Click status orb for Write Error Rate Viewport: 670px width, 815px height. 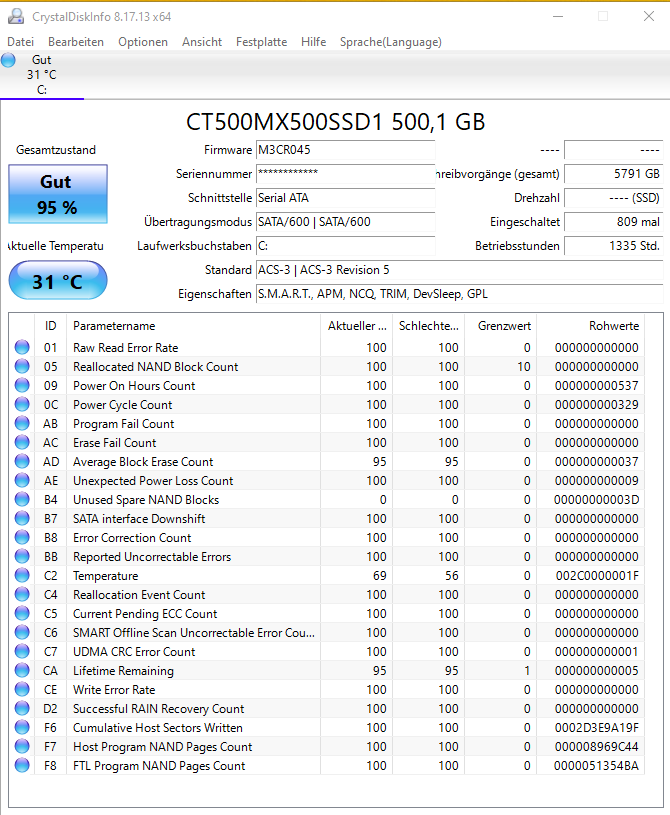click(x=22, y=689)
